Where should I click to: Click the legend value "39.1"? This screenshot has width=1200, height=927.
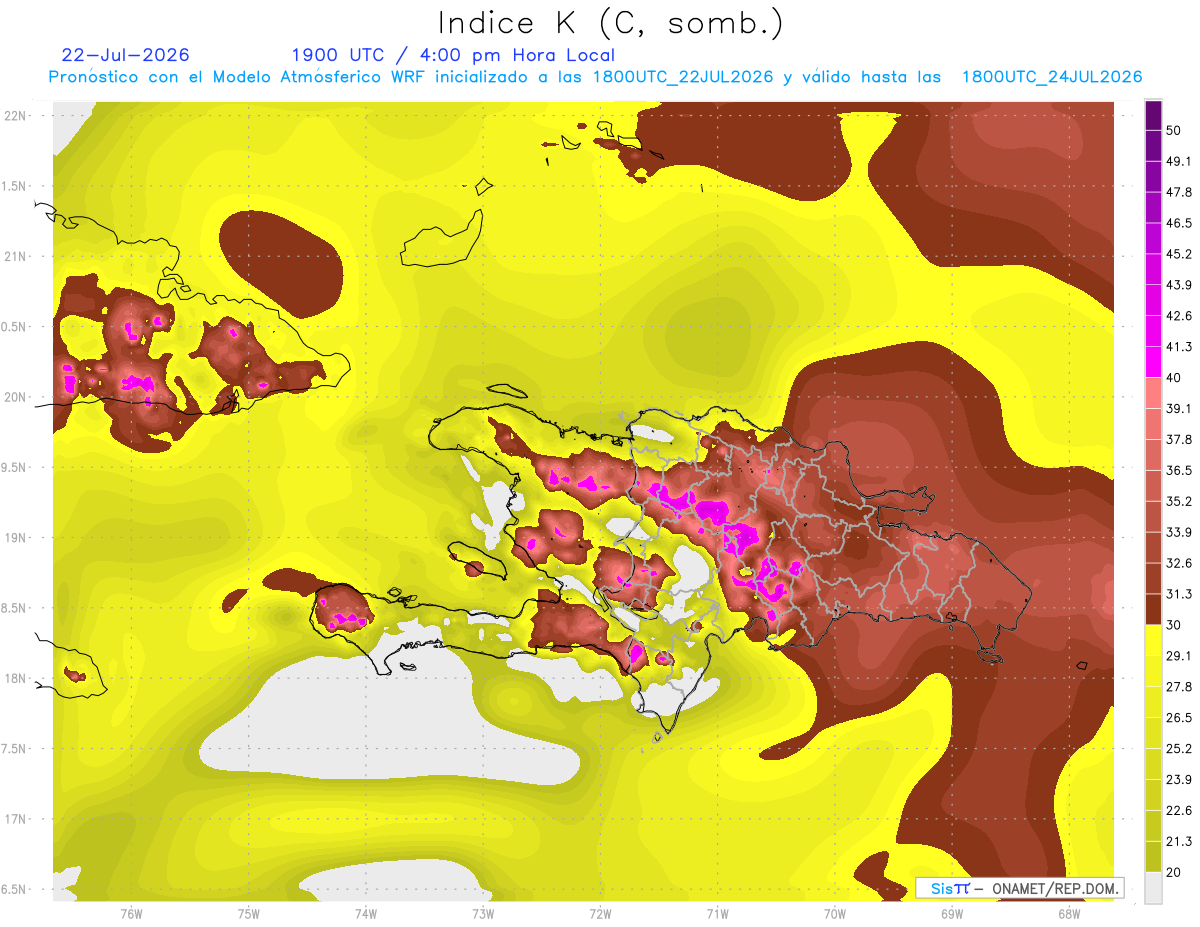point(1179,408)
